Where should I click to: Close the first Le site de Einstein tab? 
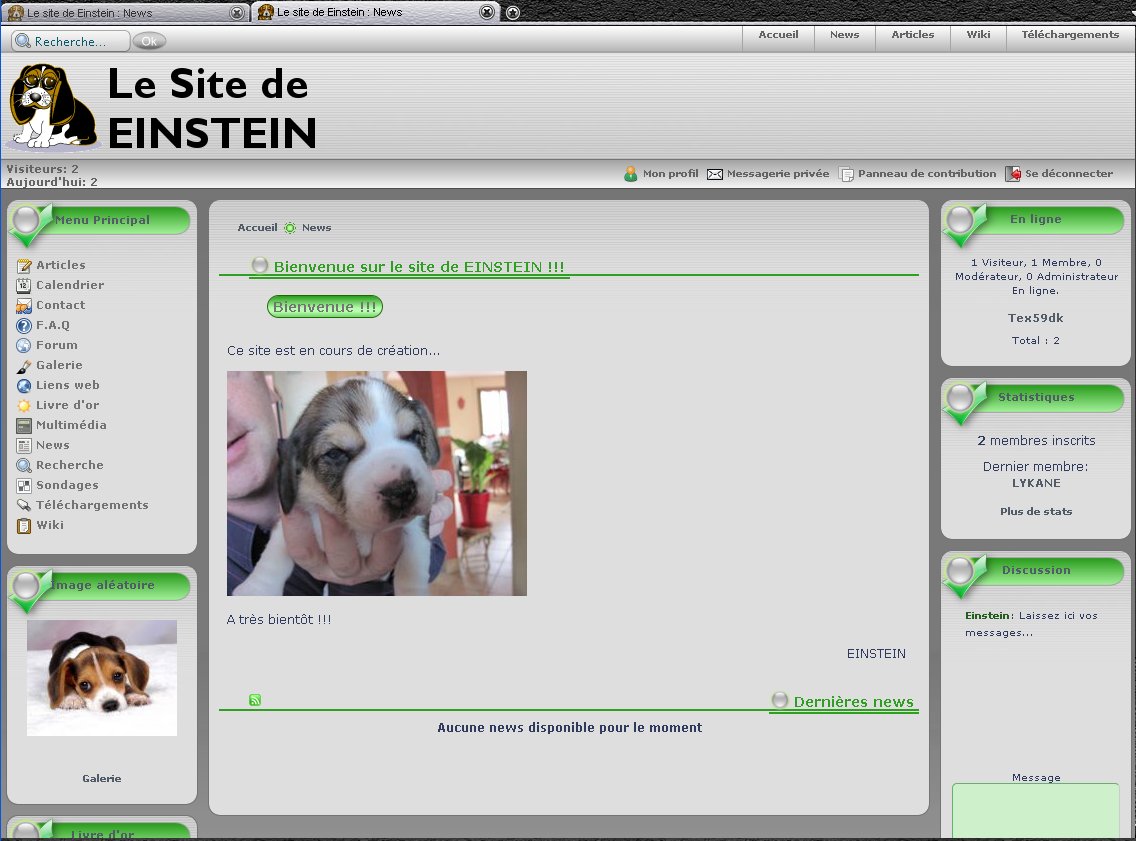tap(236, 12)
